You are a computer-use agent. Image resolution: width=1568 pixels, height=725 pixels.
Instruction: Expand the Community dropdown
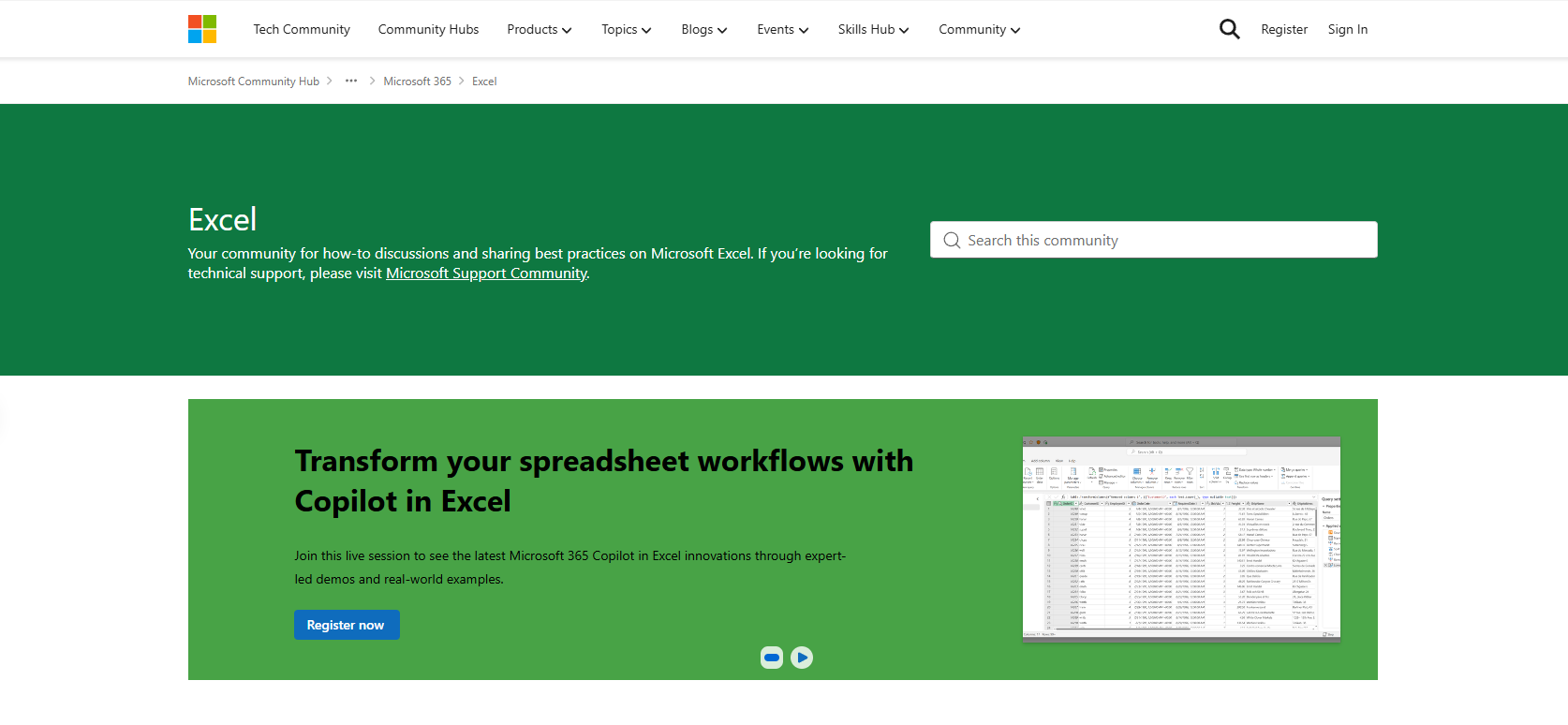(980, 29)
